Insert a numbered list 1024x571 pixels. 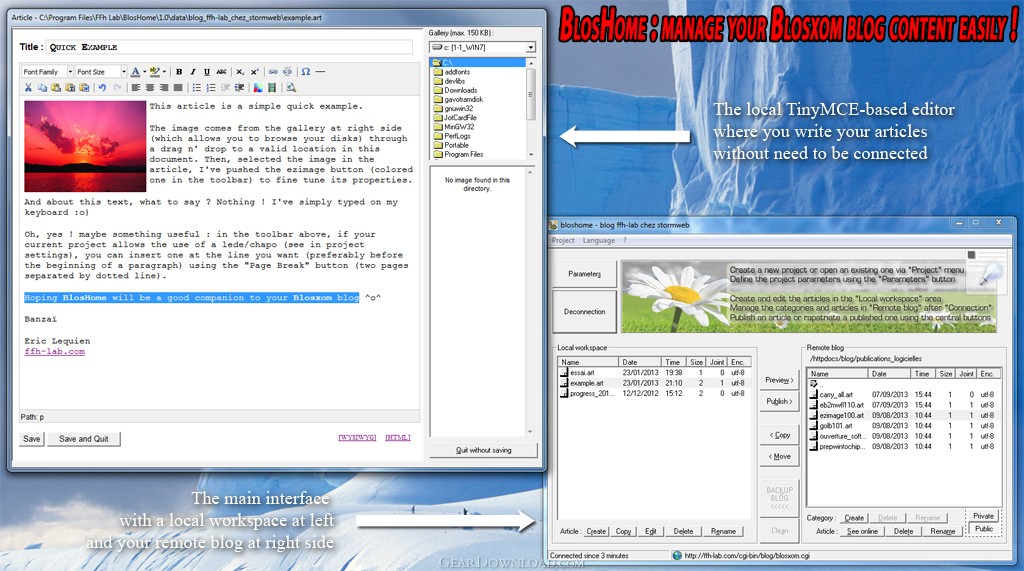211,88
